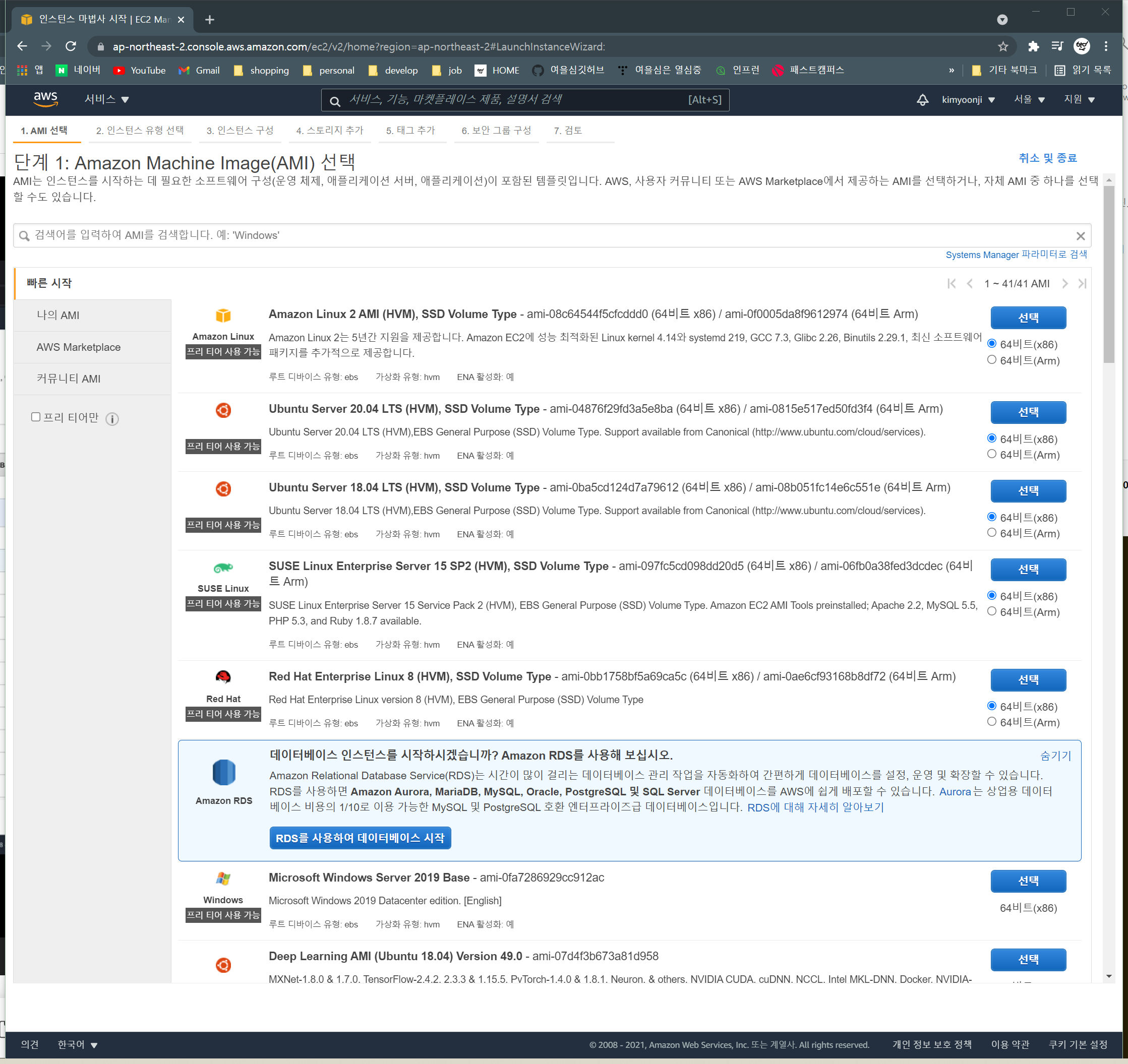The width and height of the screenshot is (1128, 1064).
Task: Click 선택 button for Ubuntu Server 18.04
Action: tap(1028, 491)
